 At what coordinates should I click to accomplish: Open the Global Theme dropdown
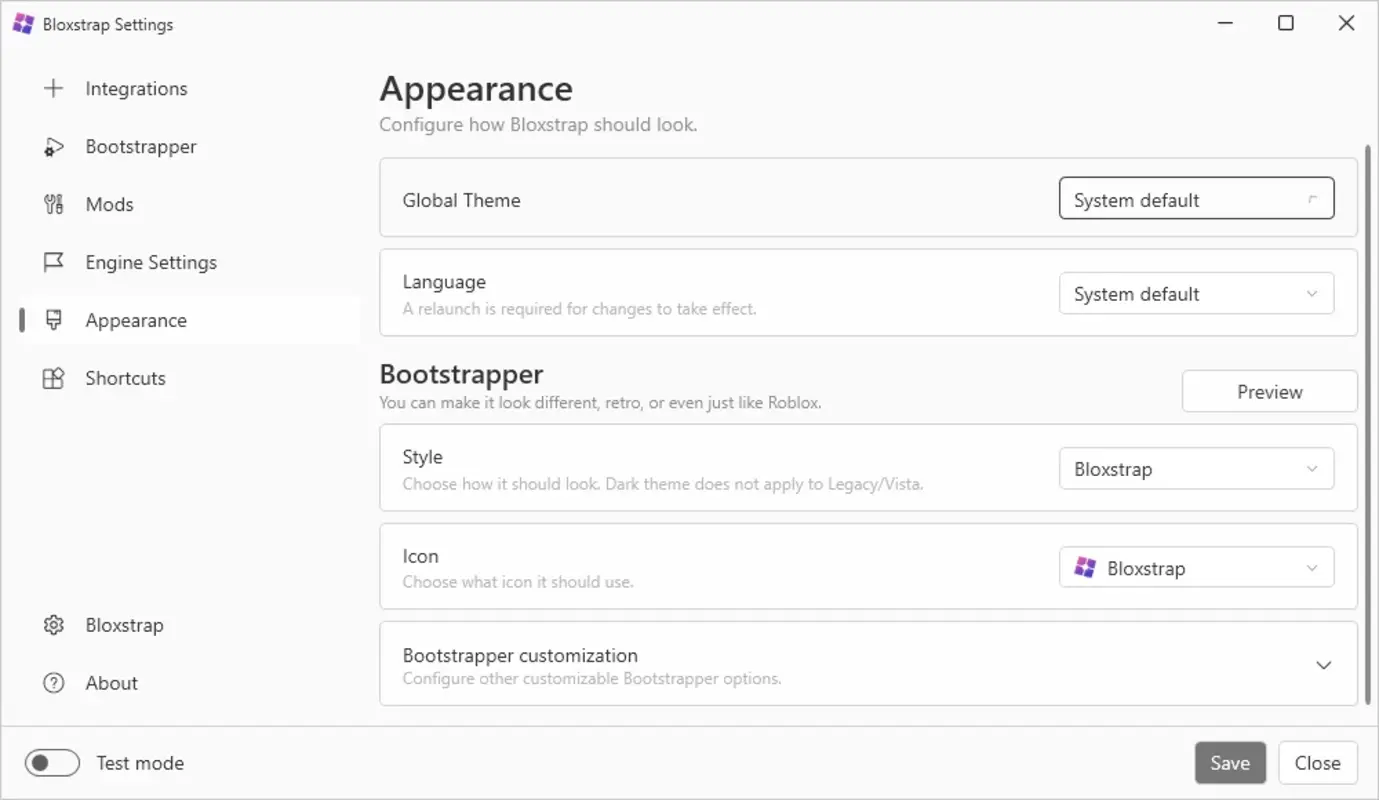(x=1196, y=198)
